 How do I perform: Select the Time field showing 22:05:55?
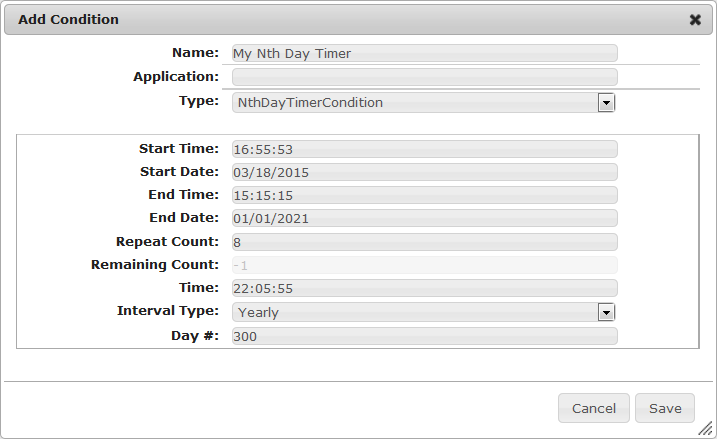click(424, 288)
